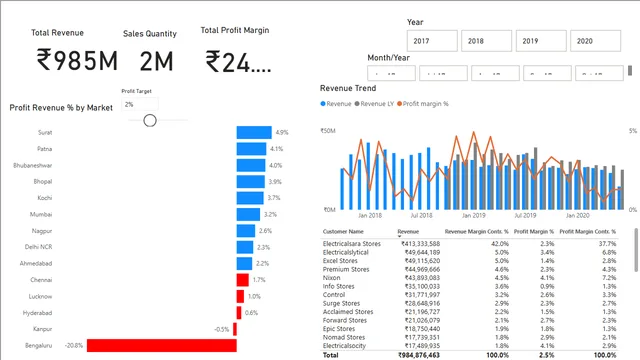This screenshot has width=640, height=360.
Task: Click the Profit Margin % column header
Action: coord(533,231)
